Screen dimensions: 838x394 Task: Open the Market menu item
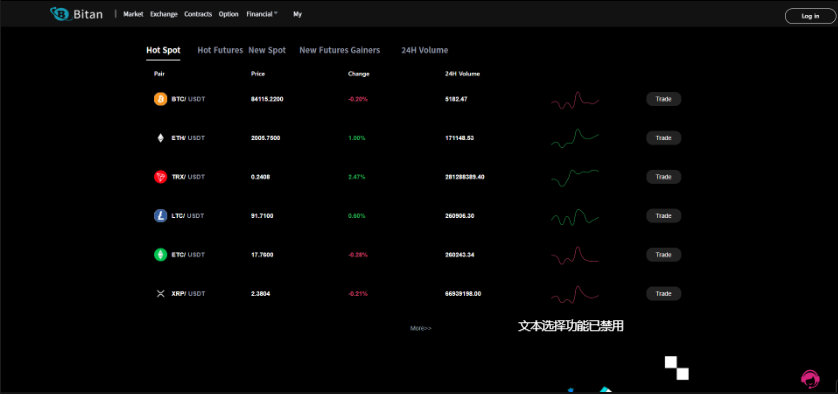coord(133,14)
